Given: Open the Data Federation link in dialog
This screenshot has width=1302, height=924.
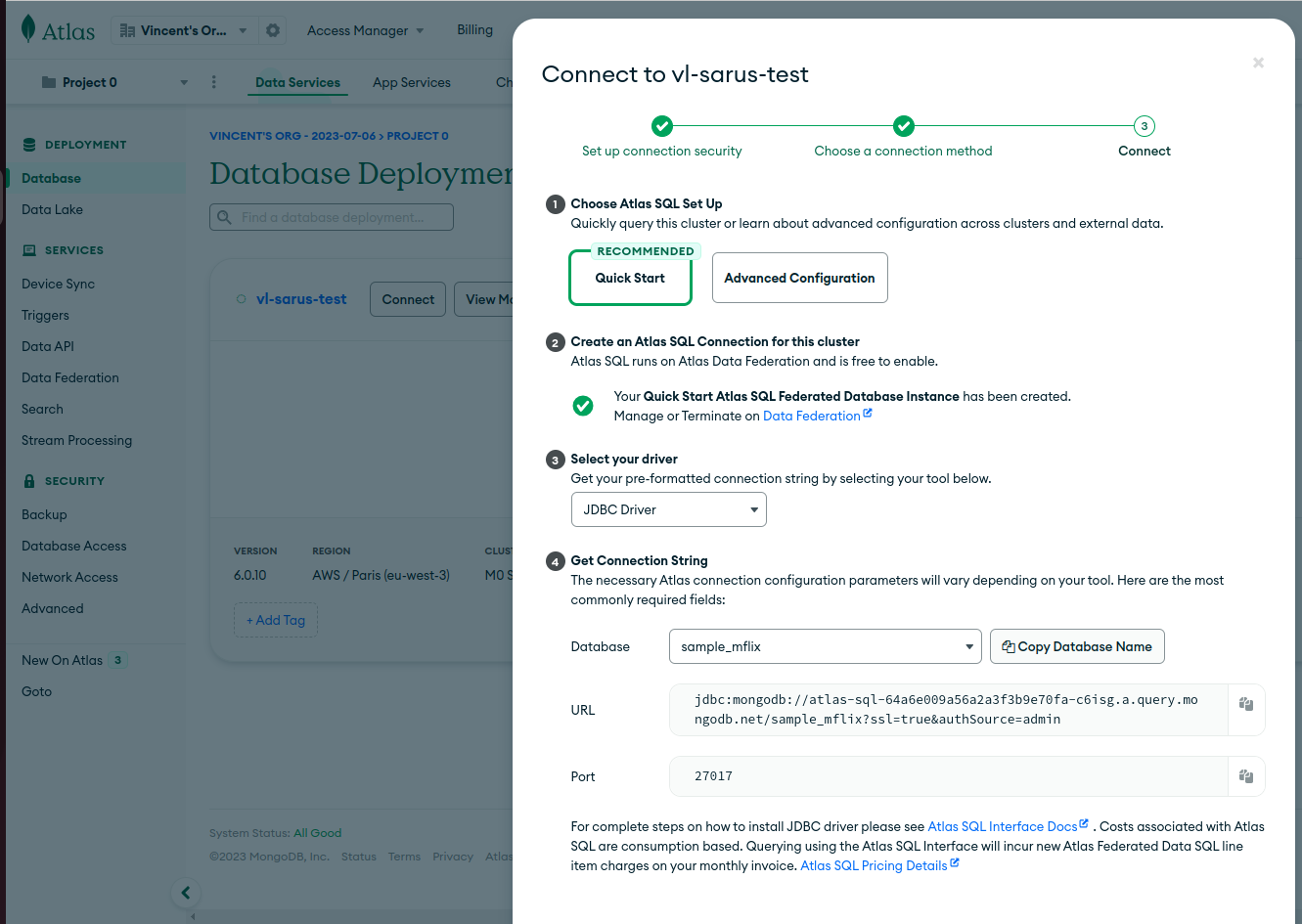Looking at the screenshot, I should 817,416.
